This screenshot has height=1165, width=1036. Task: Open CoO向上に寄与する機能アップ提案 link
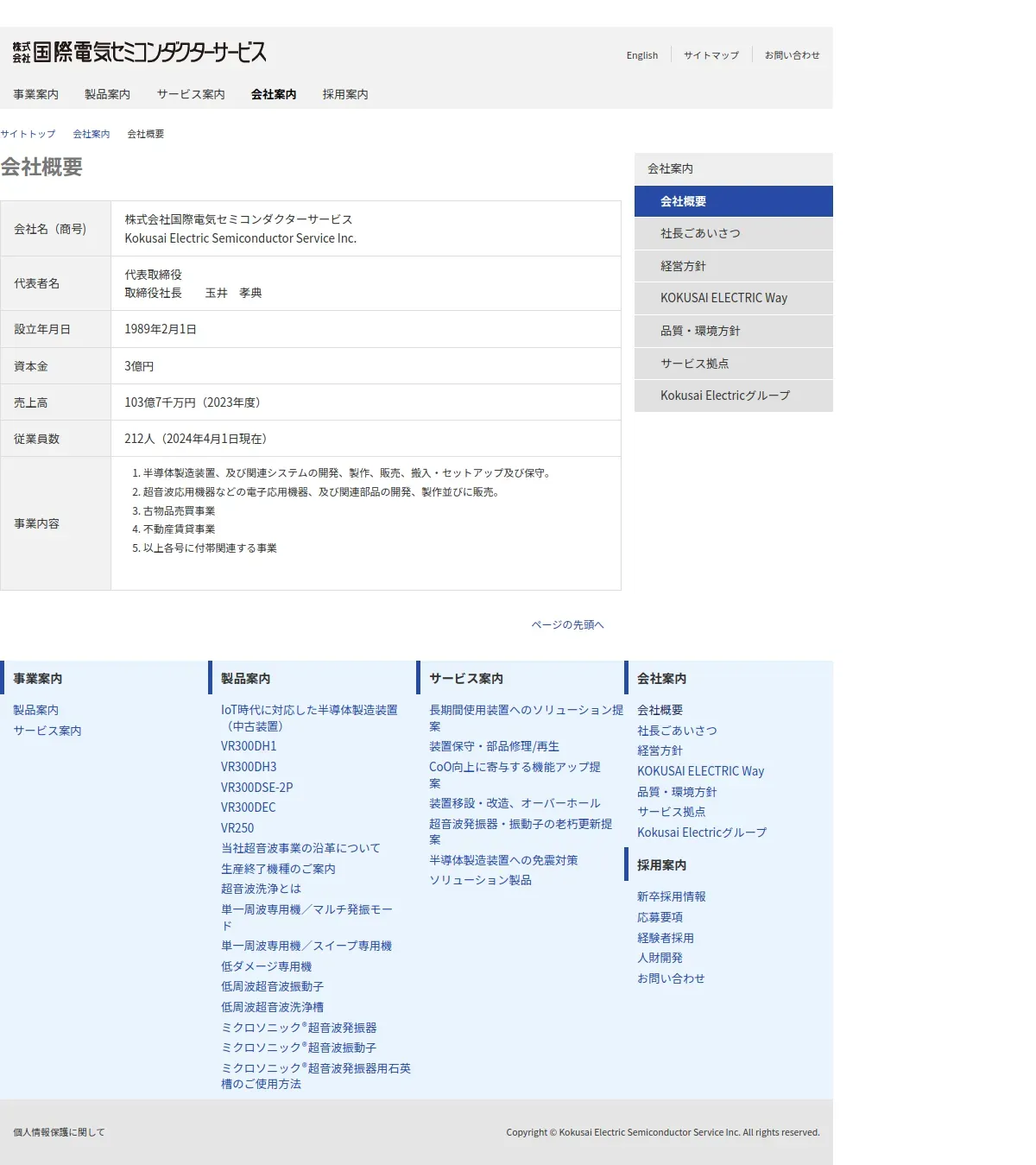(515, 775)
